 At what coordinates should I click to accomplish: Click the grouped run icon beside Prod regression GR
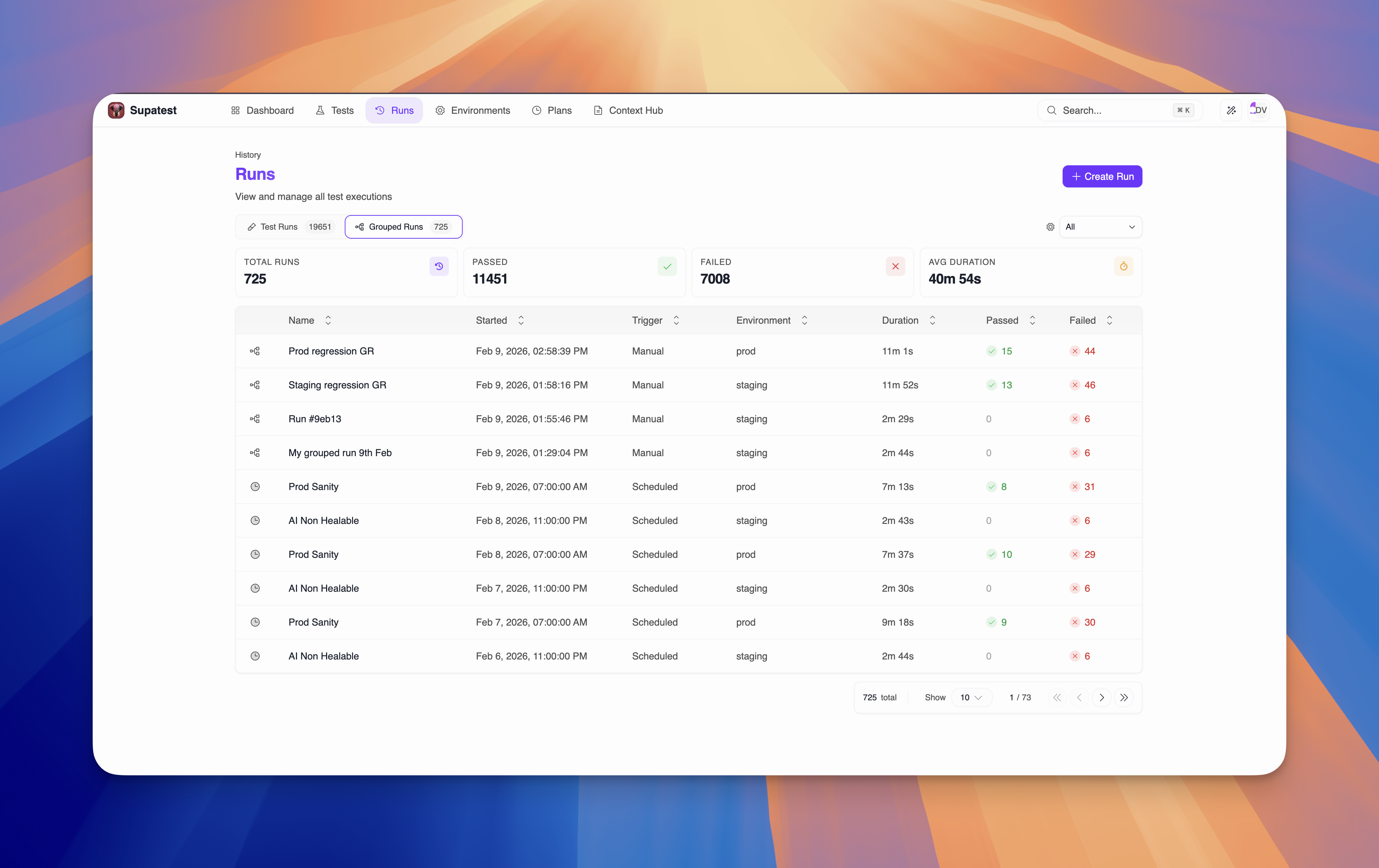[x=256, y=351]
